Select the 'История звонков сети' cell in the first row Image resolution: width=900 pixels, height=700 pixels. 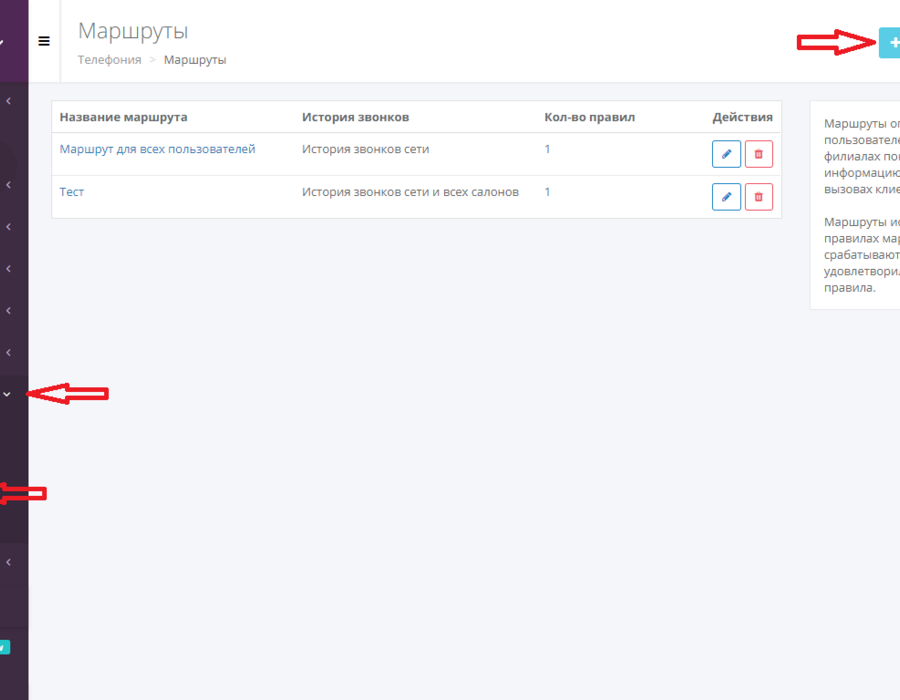pos(366,149)
